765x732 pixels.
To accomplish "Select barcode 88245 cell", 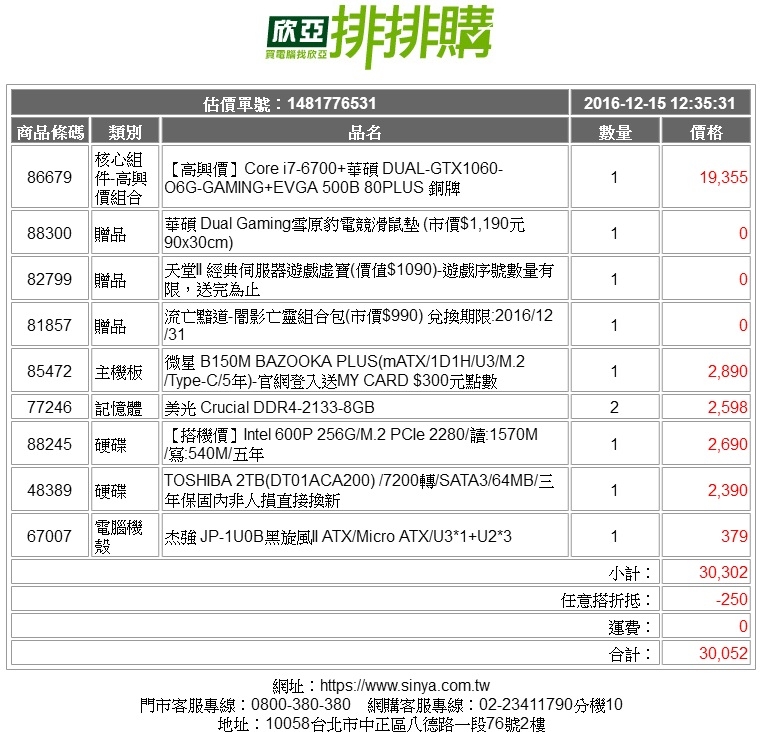I will coord(50,443).
